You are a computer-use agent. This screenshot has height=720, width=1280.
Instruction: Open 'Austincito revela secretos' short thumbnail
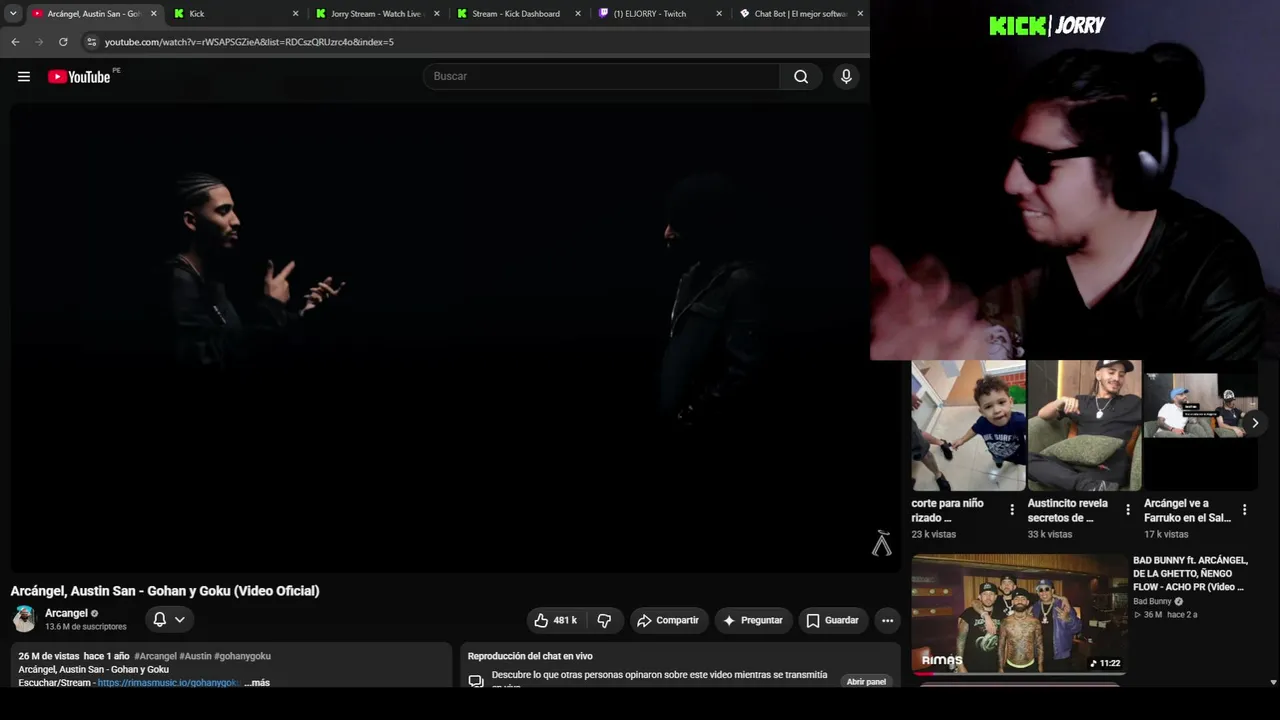coord(1084,425)
